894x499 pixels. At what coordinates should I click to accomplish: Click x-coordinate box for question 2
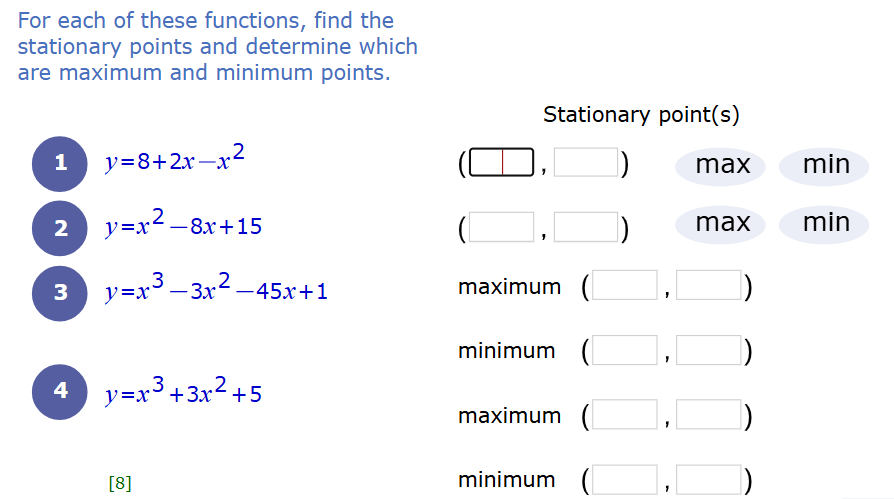point(502,228)
